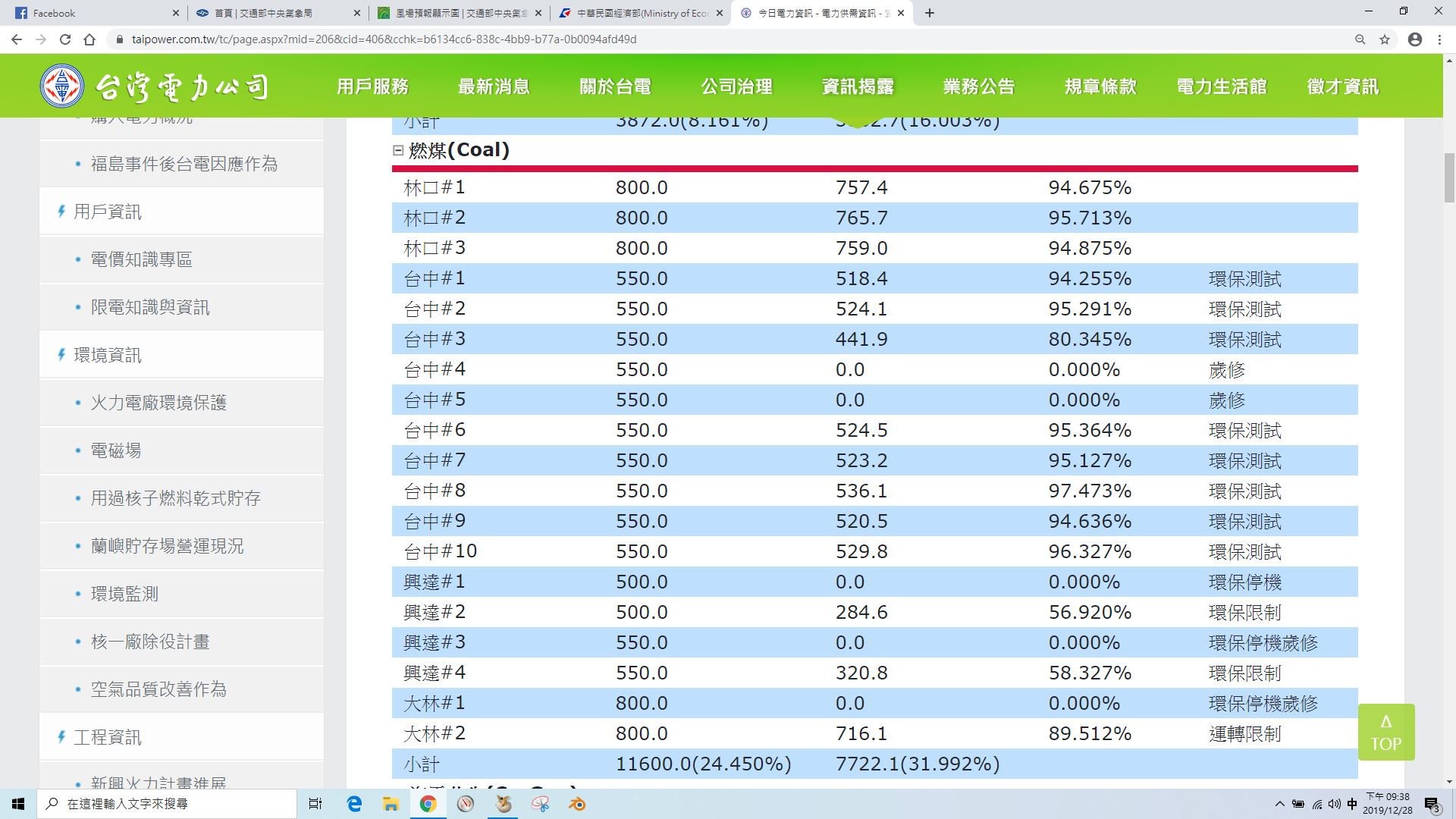The image size is (1456, 819).
Task: Click the Taipower company logo
Action: (154, 86)
